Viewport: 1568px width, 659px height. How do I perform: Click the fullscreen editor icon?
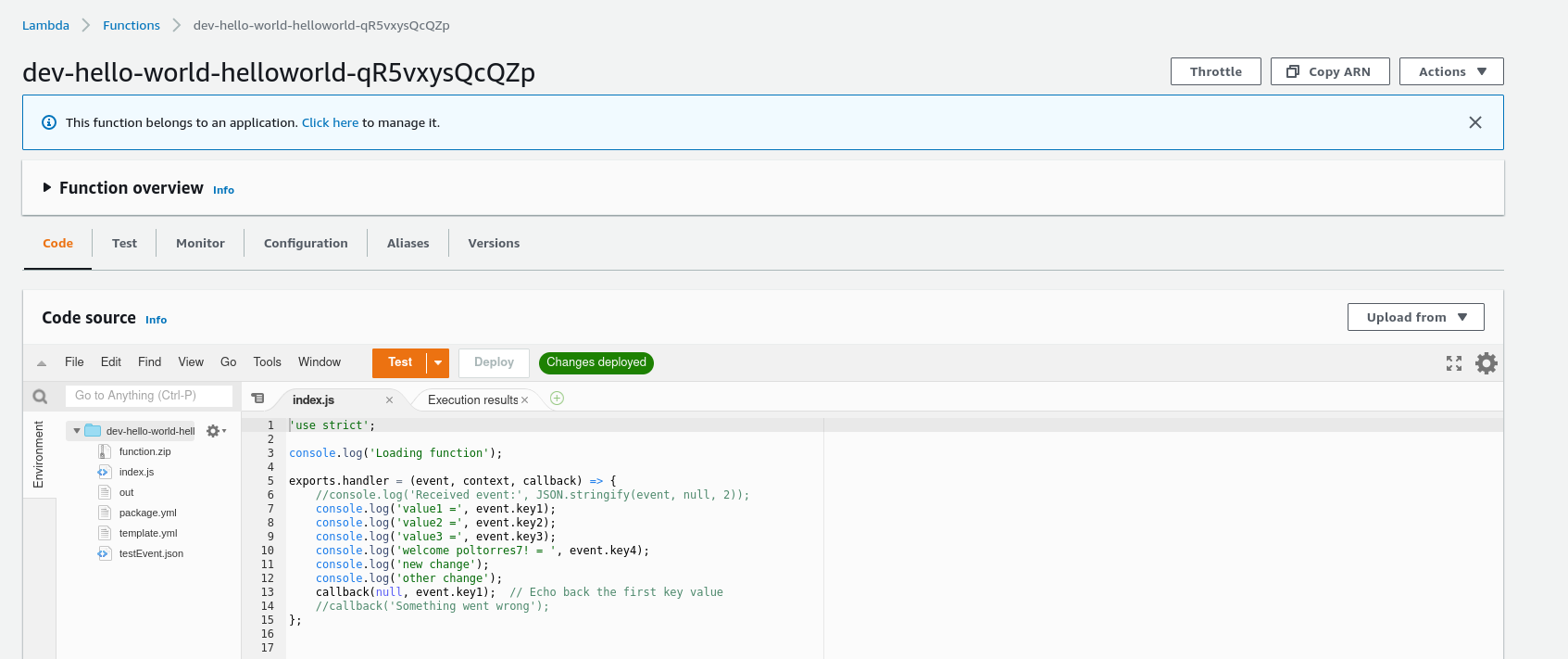point(1454,363)
